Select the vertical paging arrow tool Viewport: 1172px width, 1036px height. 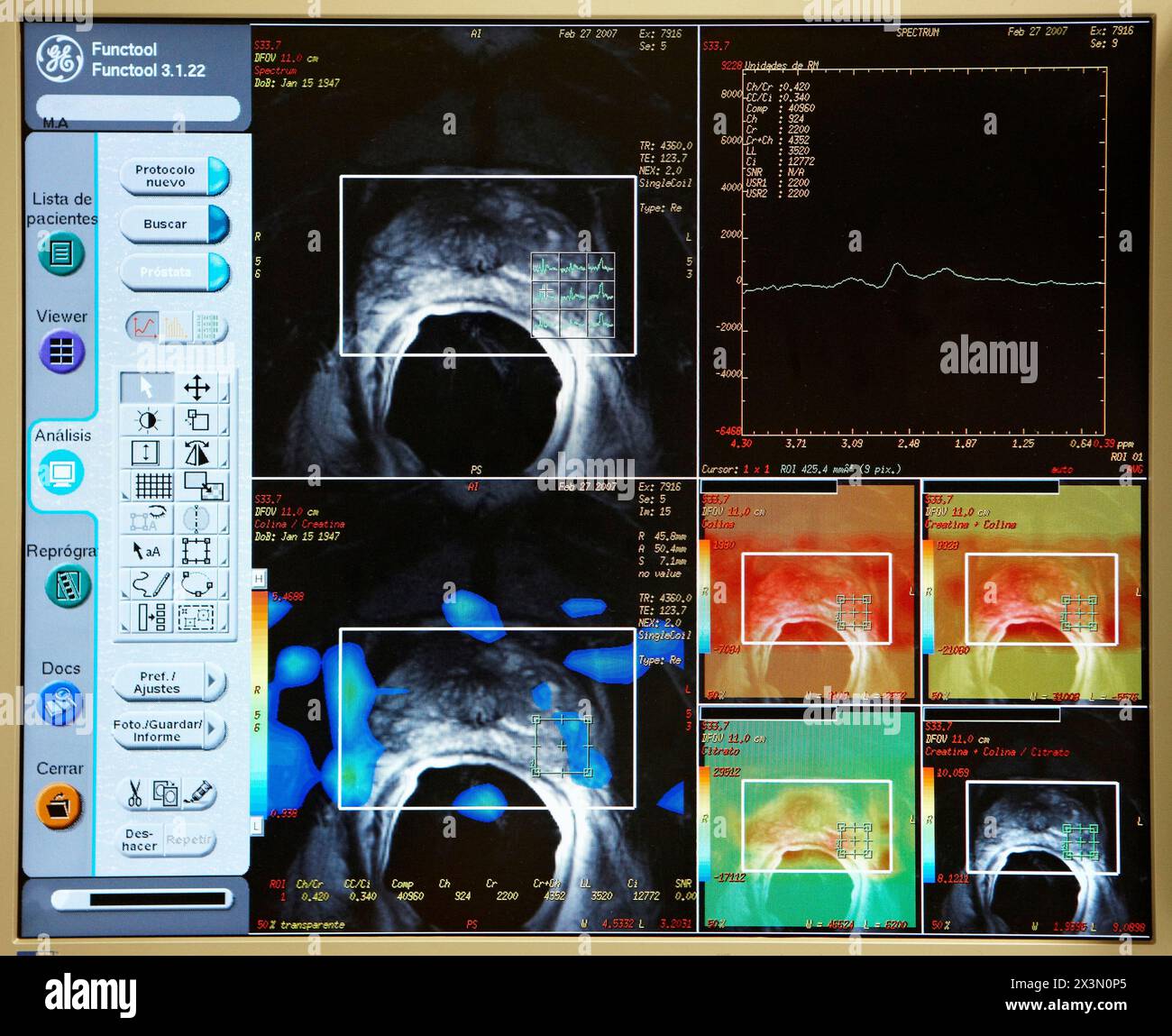coord(146,454)
